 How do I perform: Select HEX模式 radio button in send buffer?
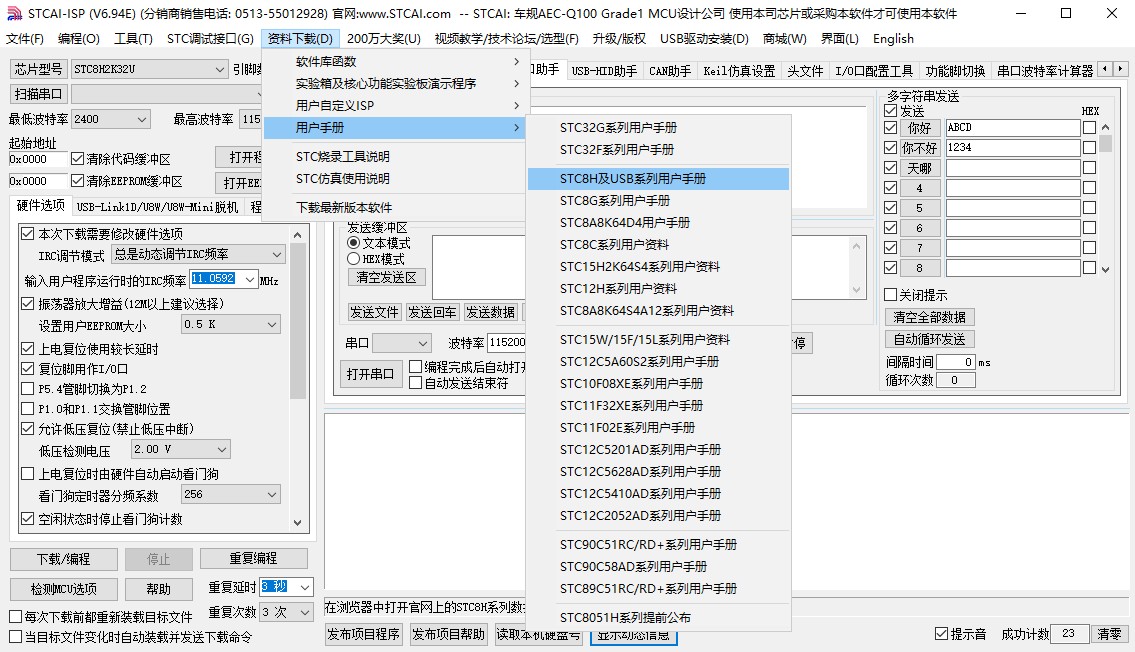[x=353, y=258]
